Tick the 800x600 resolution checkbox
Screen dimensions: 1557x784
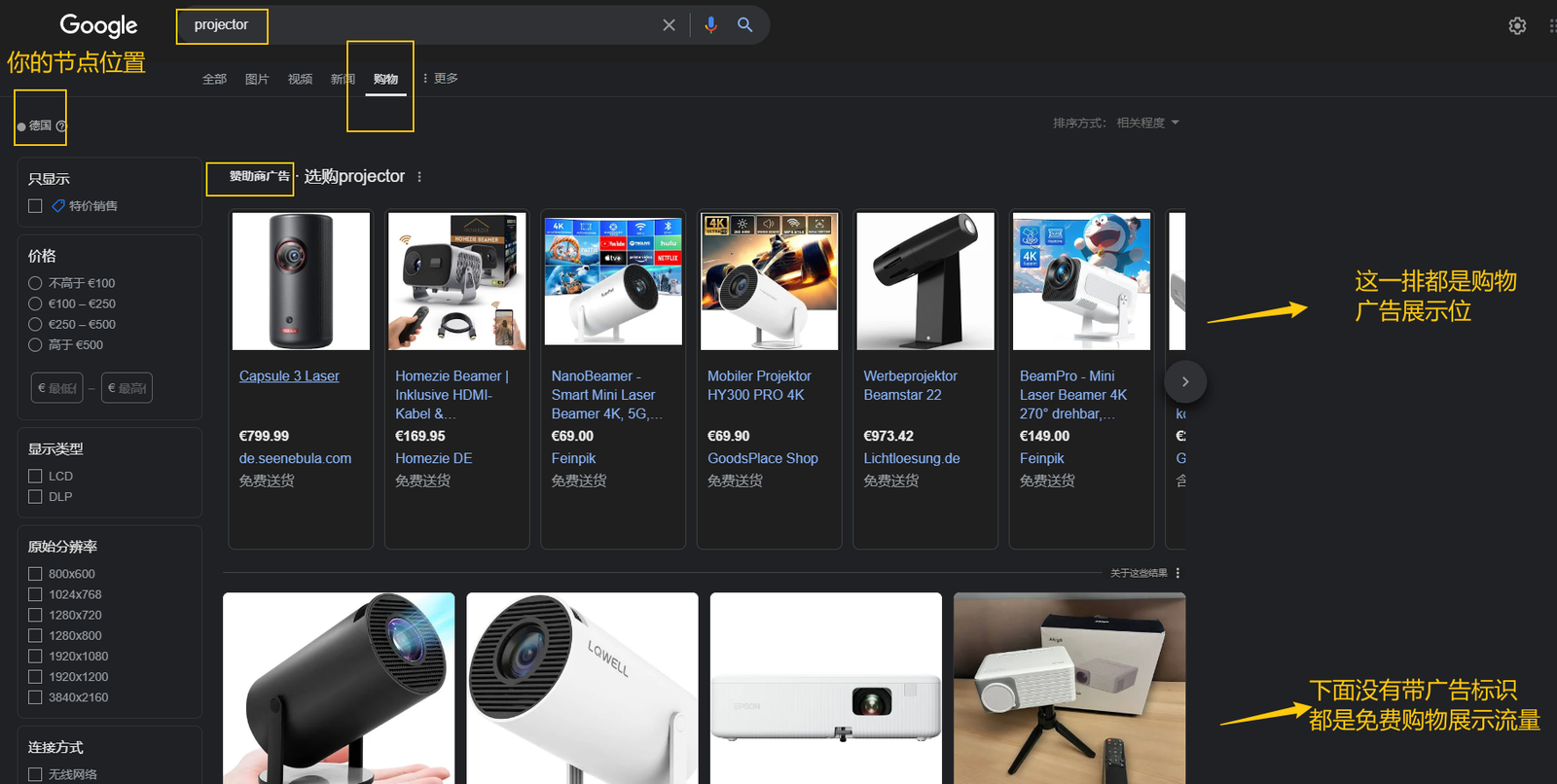click(35, 574)
